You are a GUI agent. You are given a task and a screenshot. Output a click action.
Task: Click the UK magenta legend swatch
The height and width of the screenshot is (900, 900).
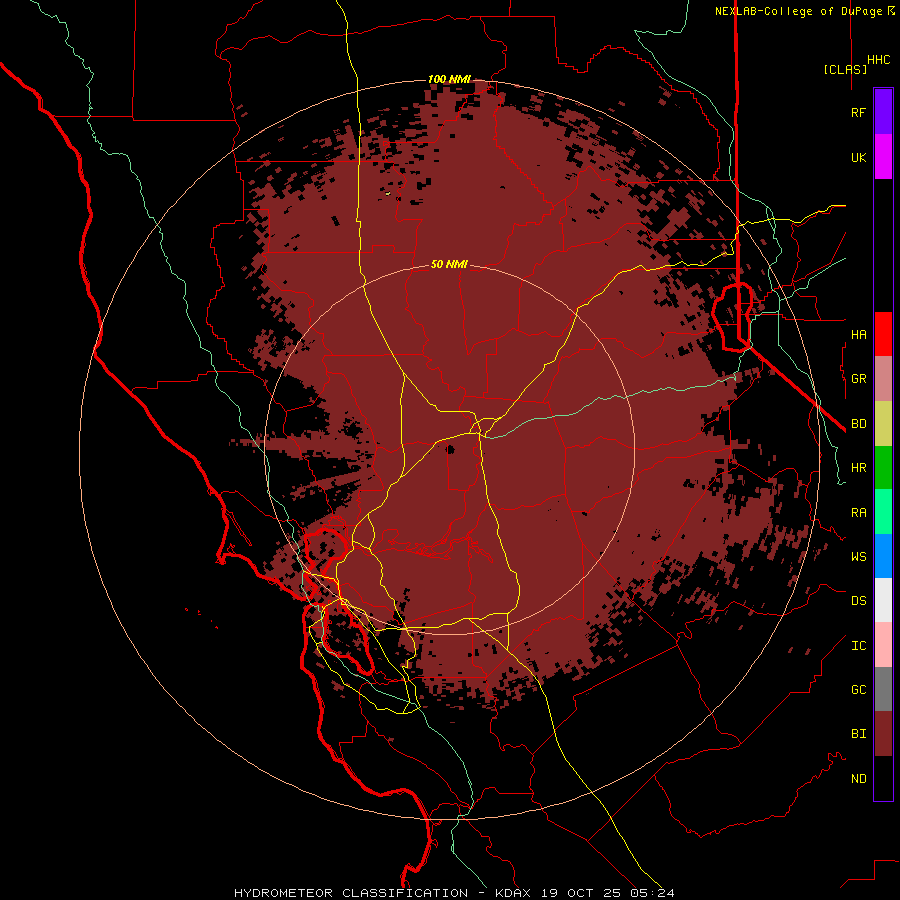coord(883,157)
